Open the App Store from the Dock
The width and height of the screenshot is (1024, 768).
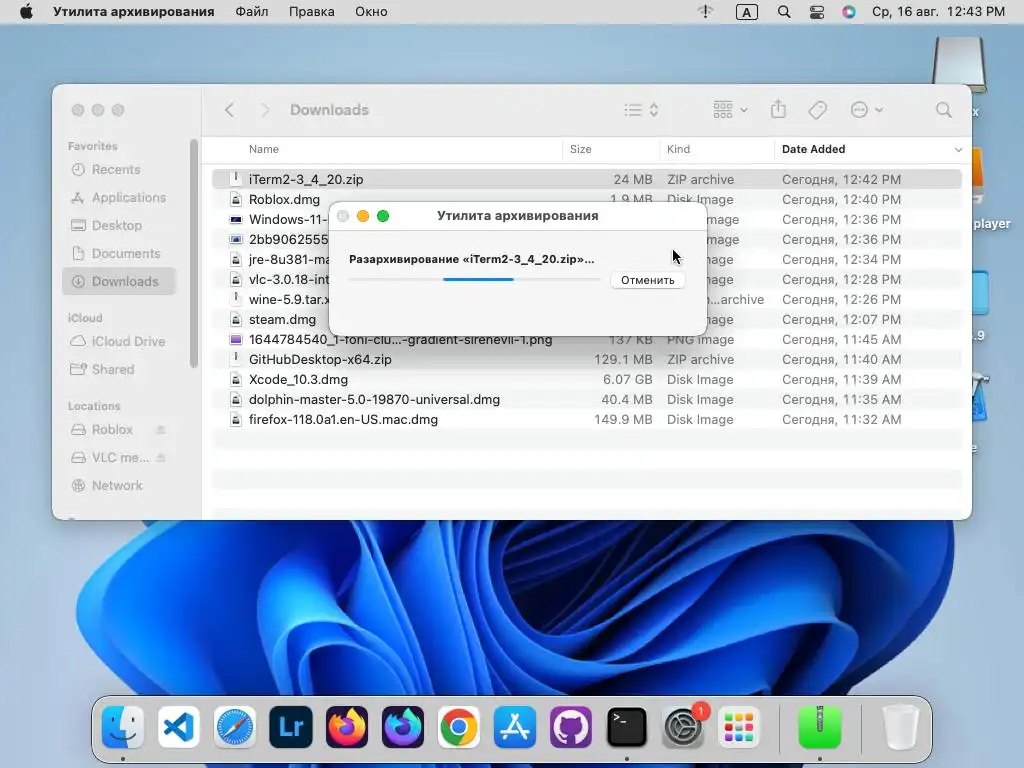tap(515, 726)
